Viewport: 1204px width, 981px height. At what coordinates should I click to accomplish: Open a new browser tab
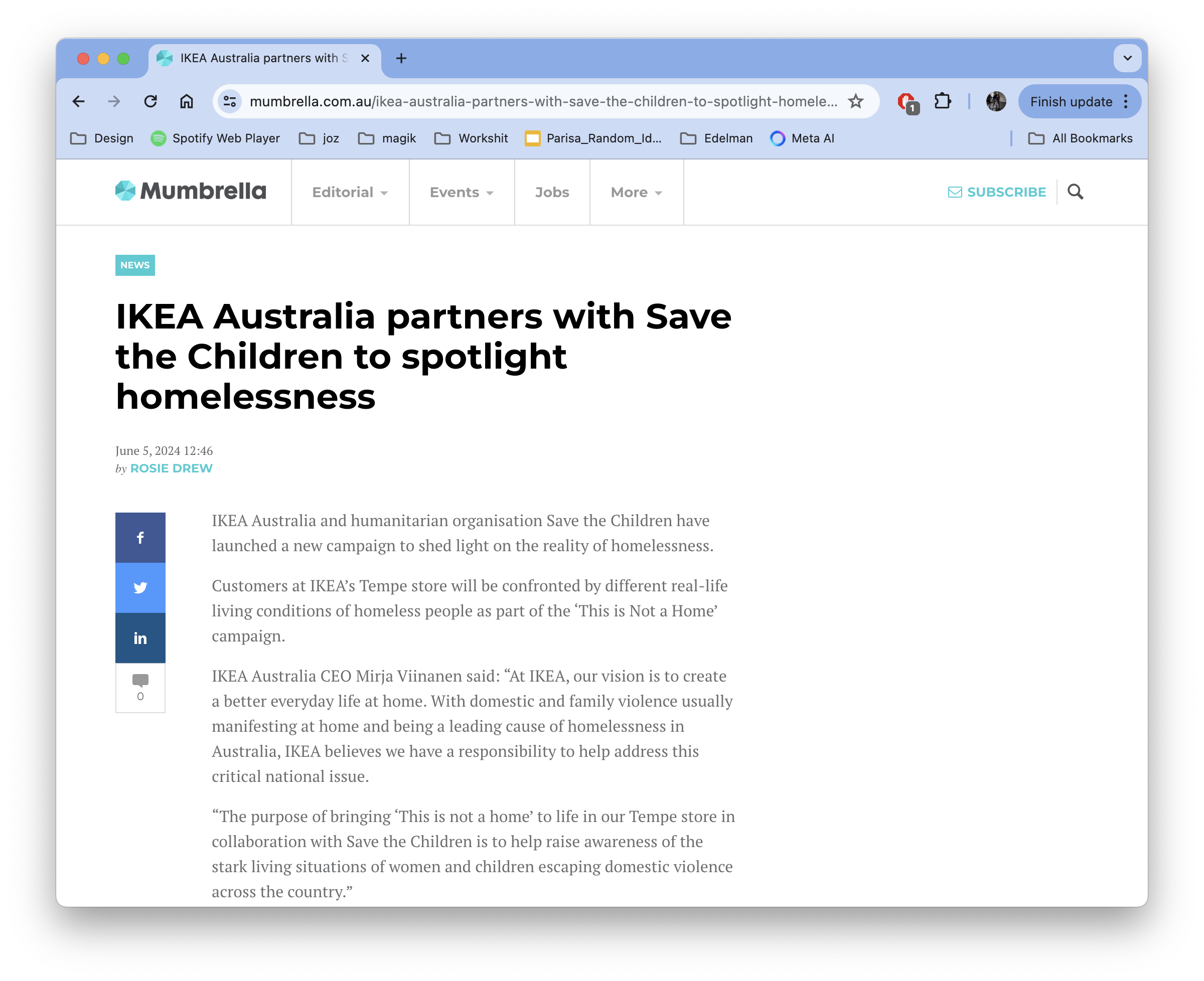[401, 58]
